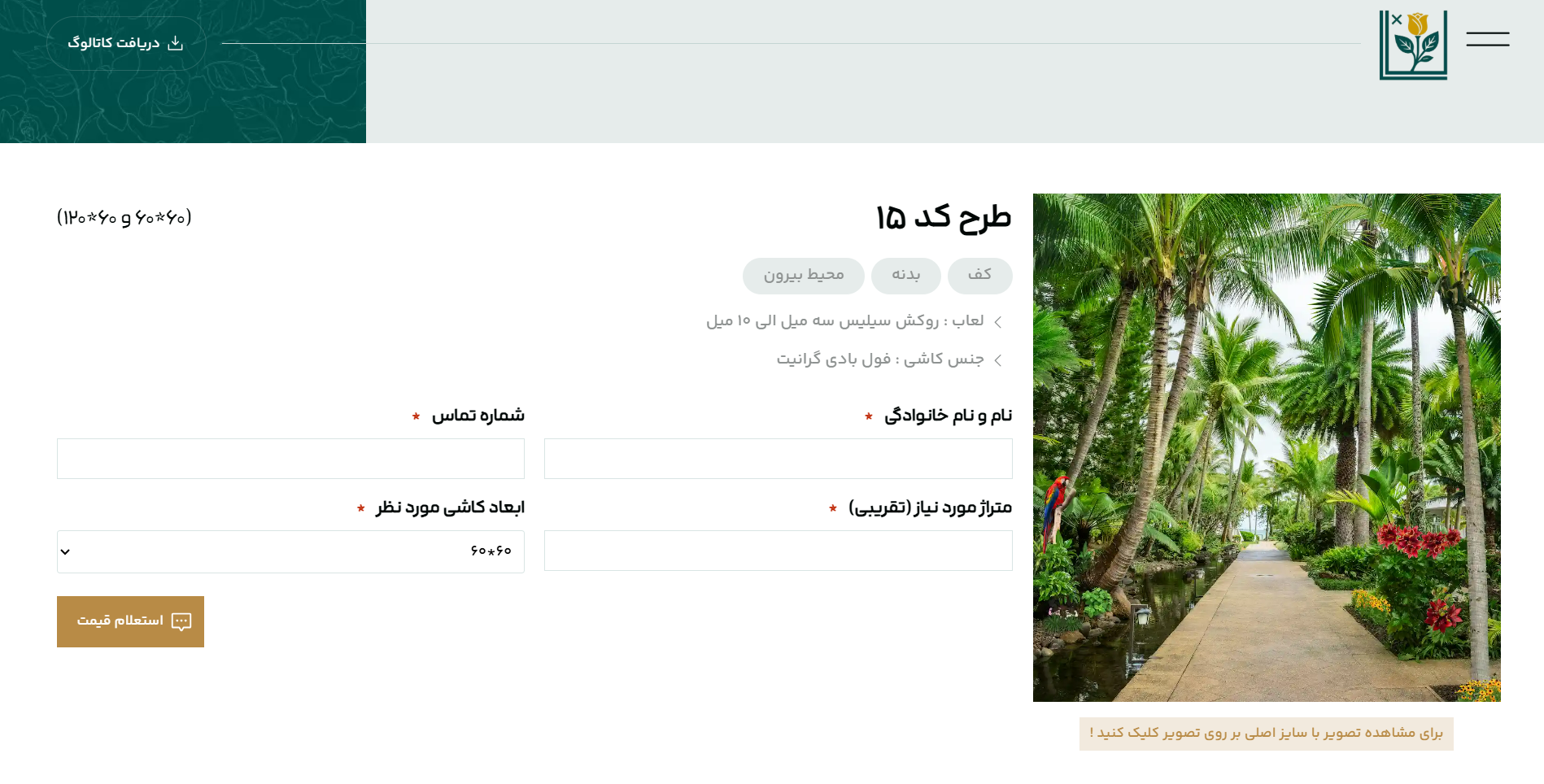Click the شماره تماس field label
Image resolution: width=1544 pixels, height=784 pixels.
pos(478,416)
